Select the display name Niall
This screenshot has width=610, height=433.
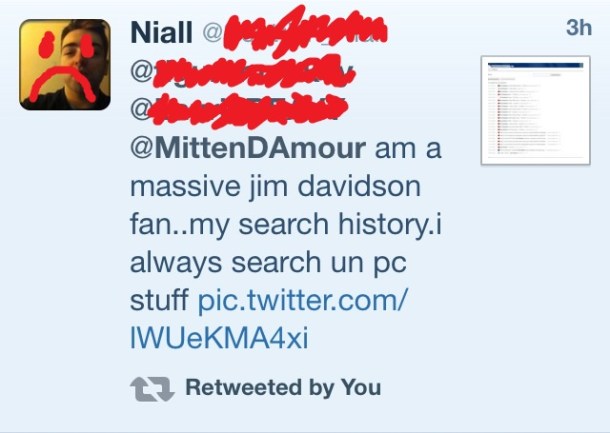coord(161,32)
